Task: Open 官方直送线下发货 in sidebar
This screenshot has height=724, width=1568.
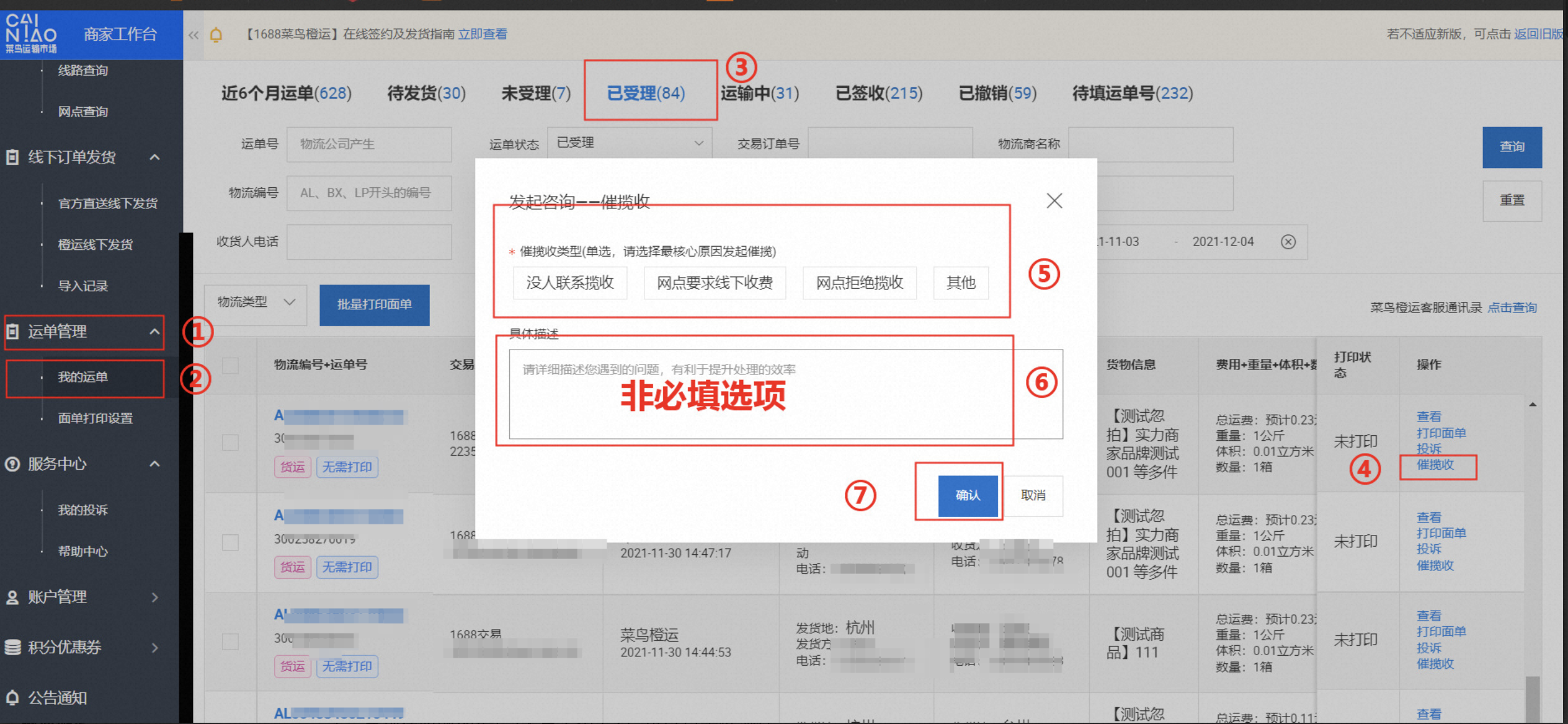Action: click(x=107, y=204)
